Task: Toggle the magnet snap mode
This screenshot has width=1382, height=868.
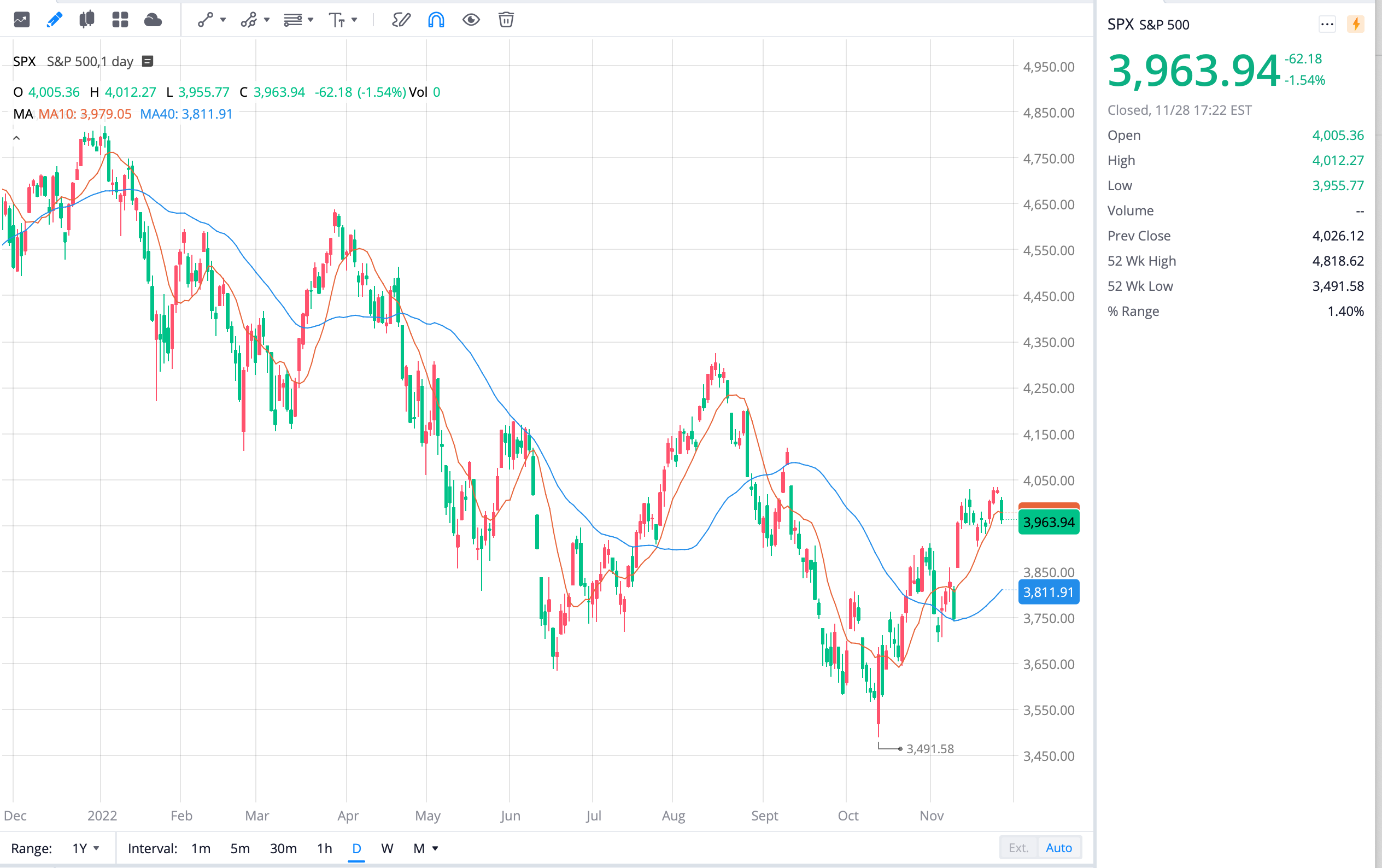Action: [x=436, y=20]
